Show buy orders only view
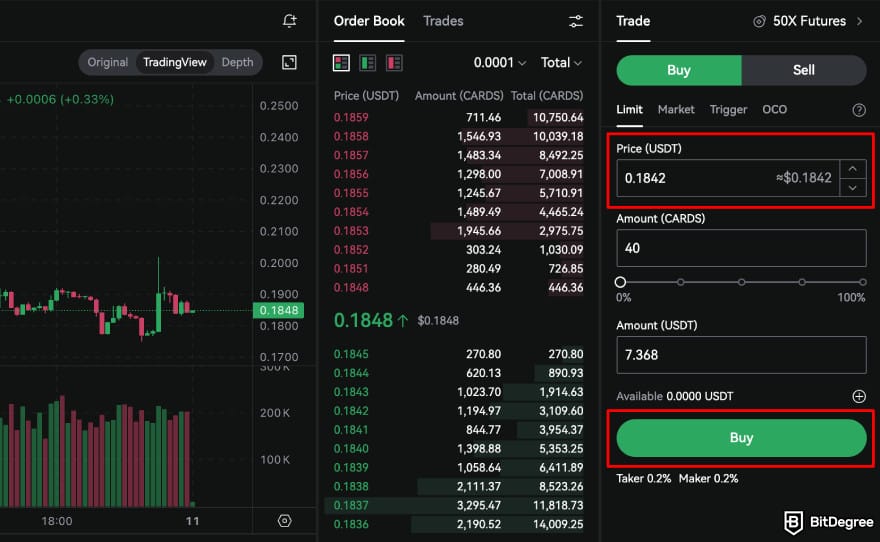This screenshot has height=542, width=880. point(368,63)
